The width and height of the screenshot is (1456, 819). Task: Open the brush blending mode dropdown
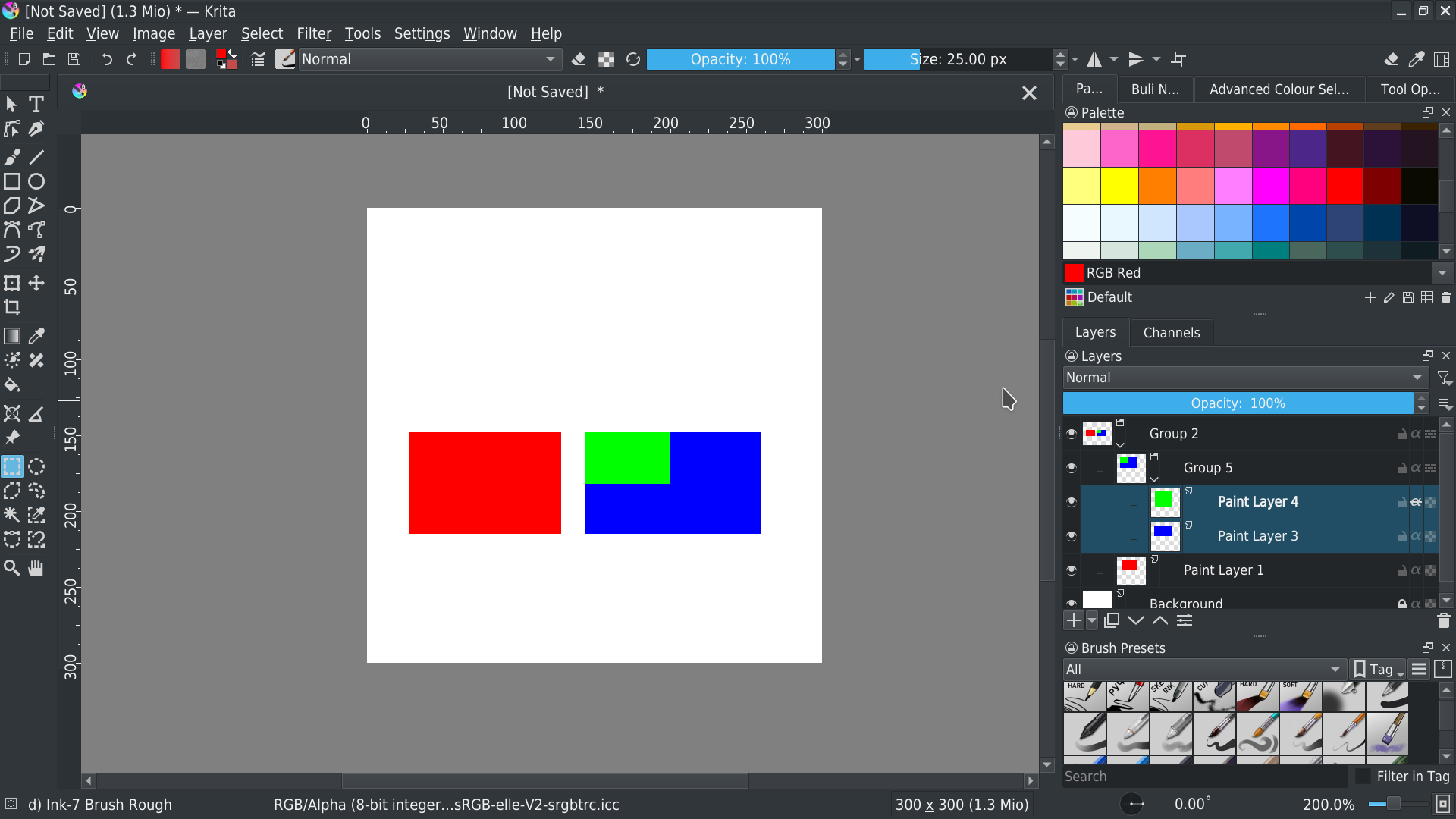pyautogui.click(x=430, y=59)
